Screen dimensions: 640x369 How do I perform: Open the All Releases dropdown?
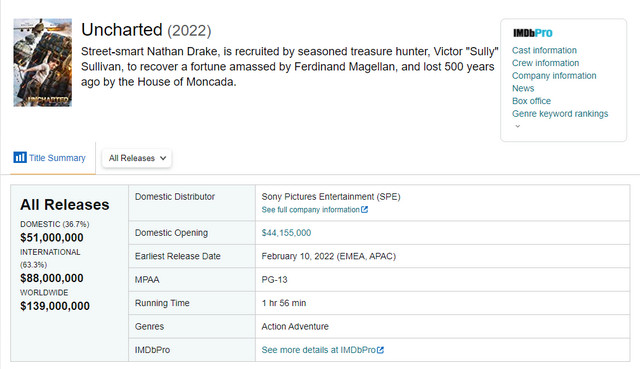137,158
